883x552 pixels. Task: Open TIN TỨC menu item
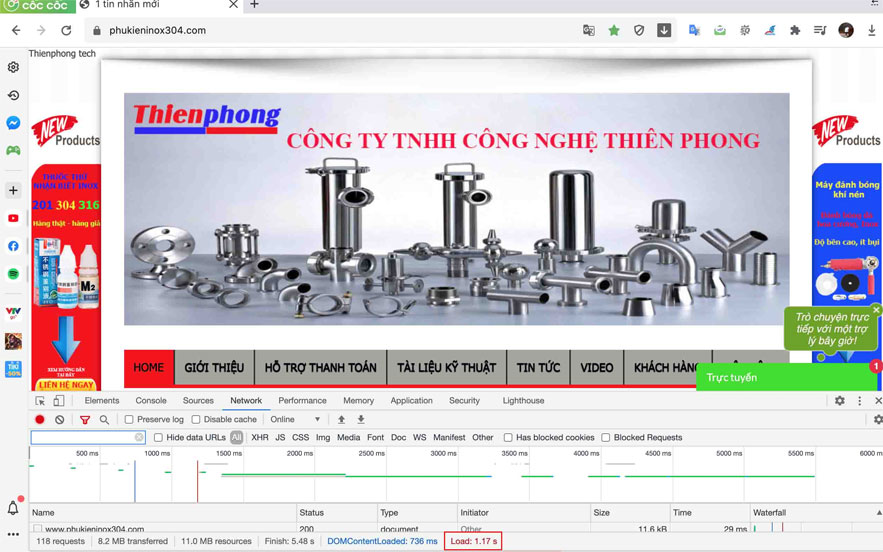tap(538, 367)
